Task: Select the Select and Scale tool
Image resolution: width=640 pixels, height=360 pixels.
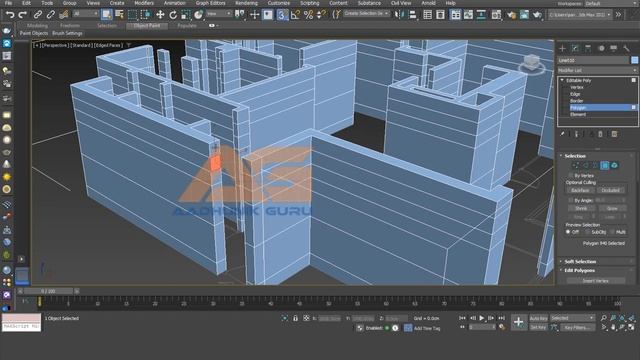Action: [186, 15]
